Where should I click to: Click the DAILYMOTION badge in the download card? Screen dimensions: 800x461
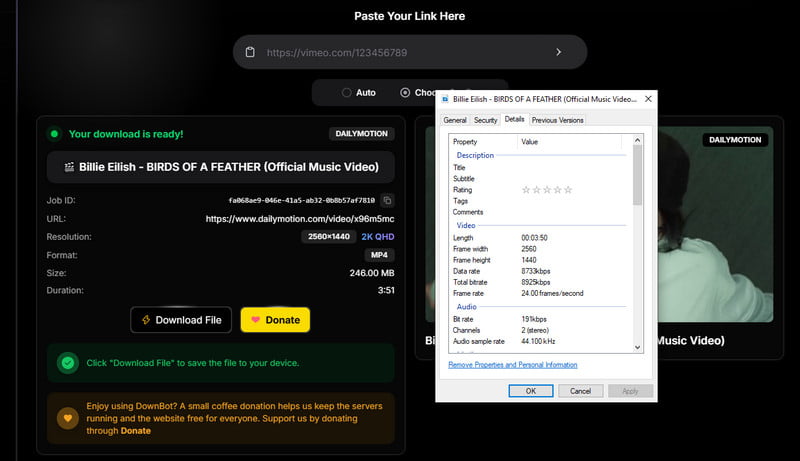coord(361,134)
